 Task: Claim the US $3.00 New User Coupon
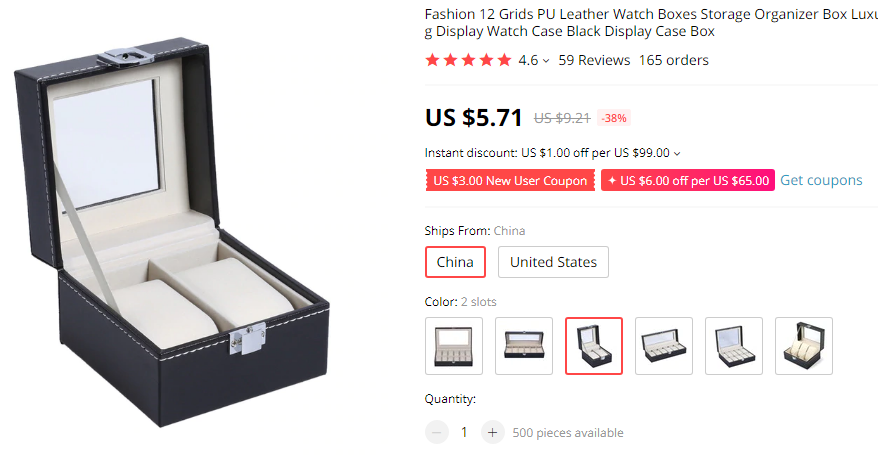point(510,180)
